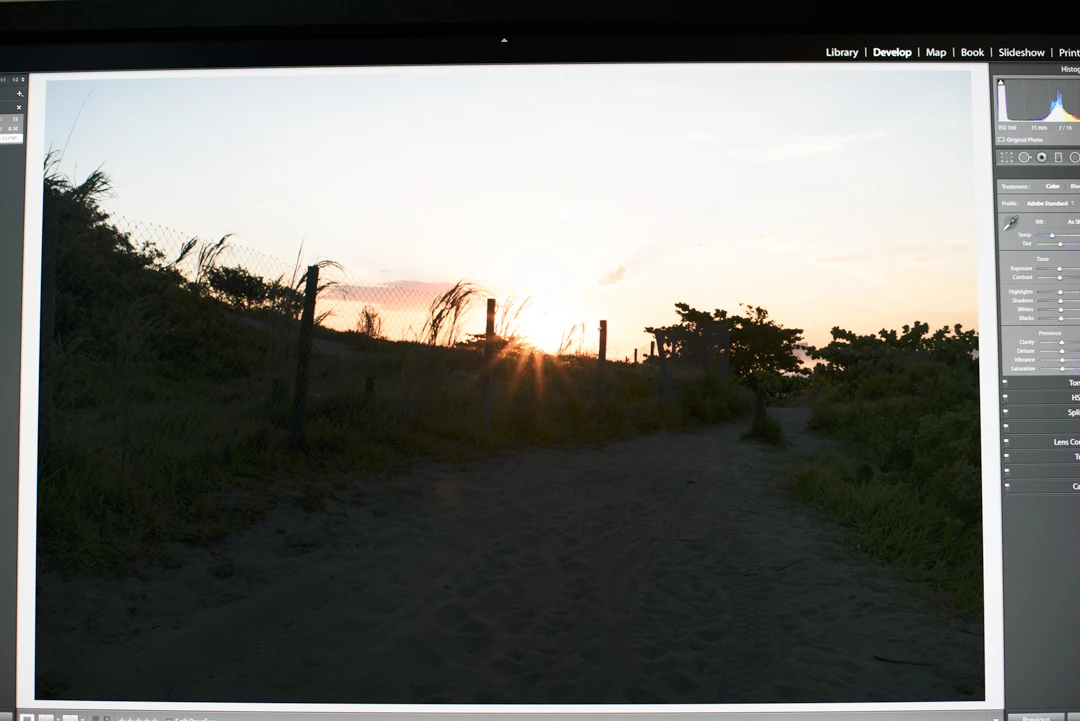Adjust the Whites slider

[1059, 310]
